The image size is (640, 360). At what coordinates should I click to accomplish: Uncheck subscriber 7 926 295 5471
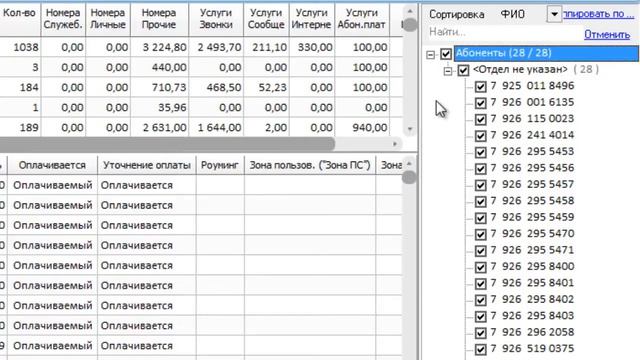pos(480,251)
